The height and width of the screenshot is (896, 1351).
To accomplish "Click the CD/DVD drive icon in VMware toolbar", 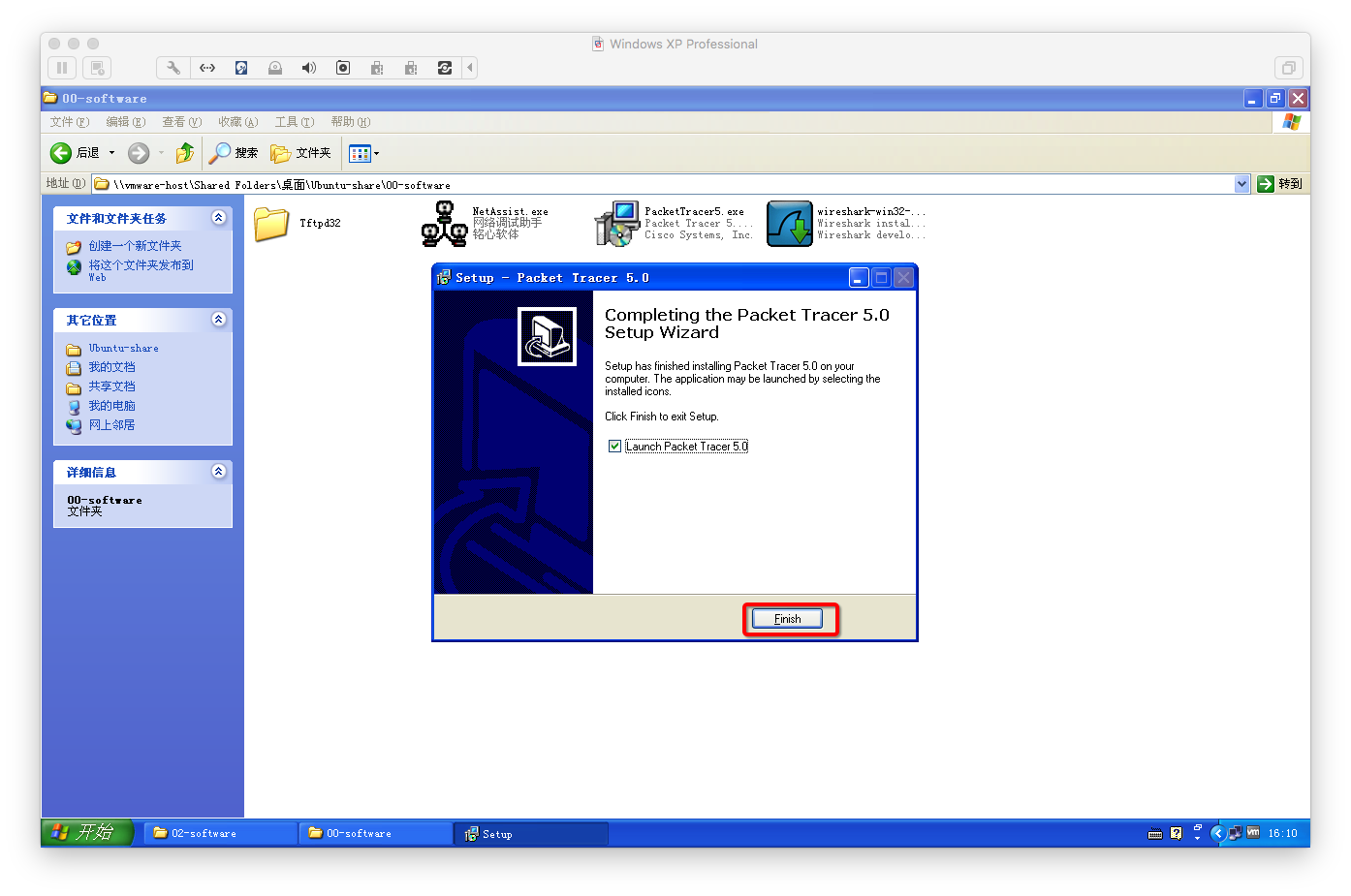I will click(275, 68).
